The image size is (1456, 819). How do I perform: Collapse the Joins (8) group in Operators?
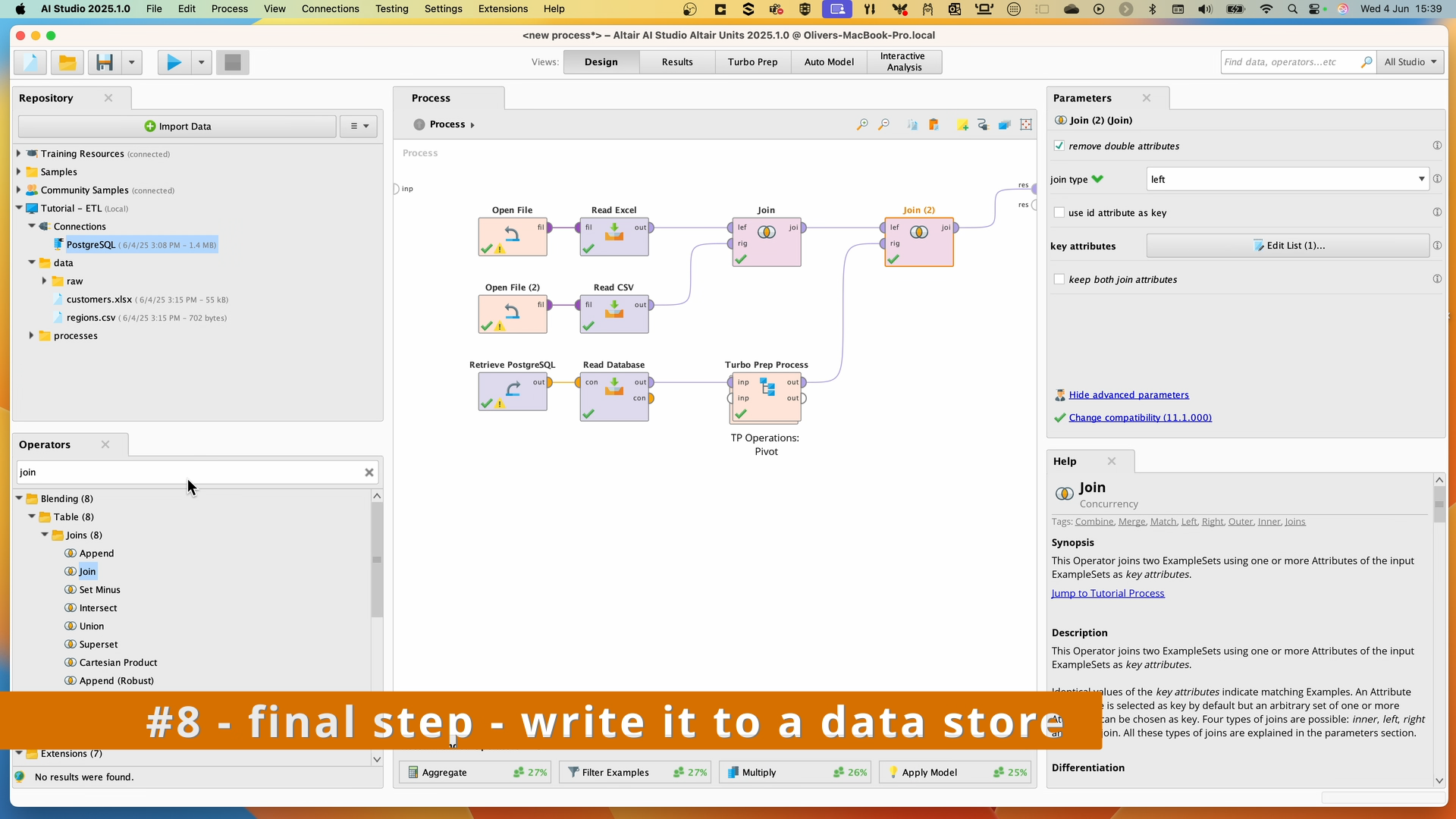click(45, 535)
